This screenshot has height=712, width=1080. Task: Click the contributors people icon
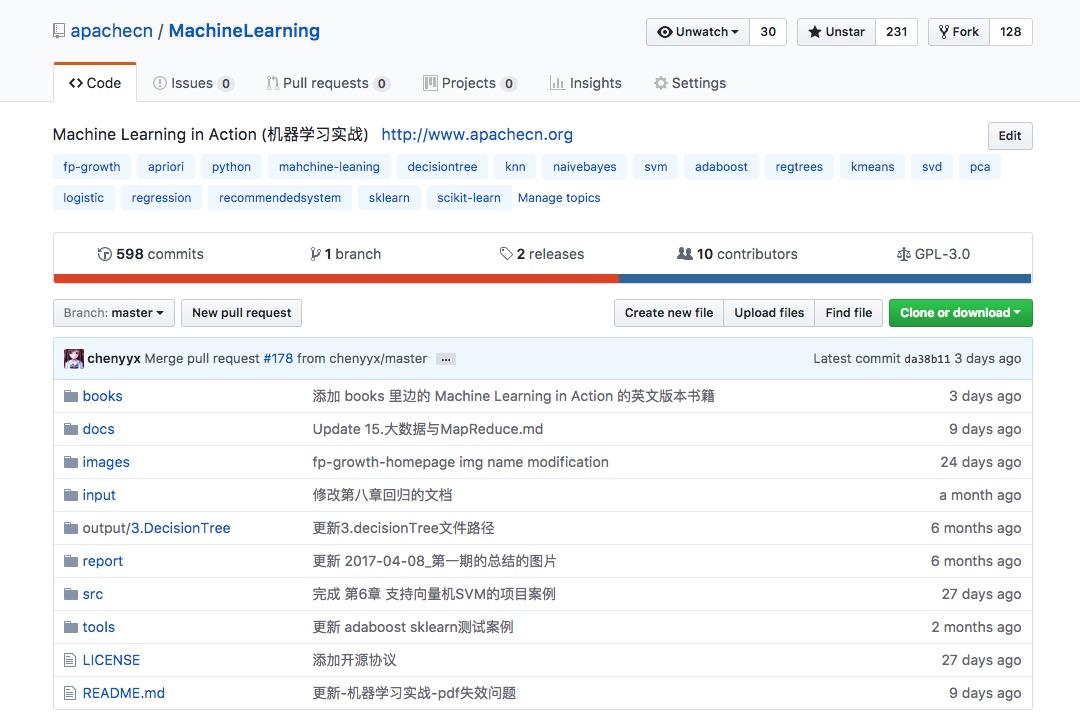pos(685,254)
